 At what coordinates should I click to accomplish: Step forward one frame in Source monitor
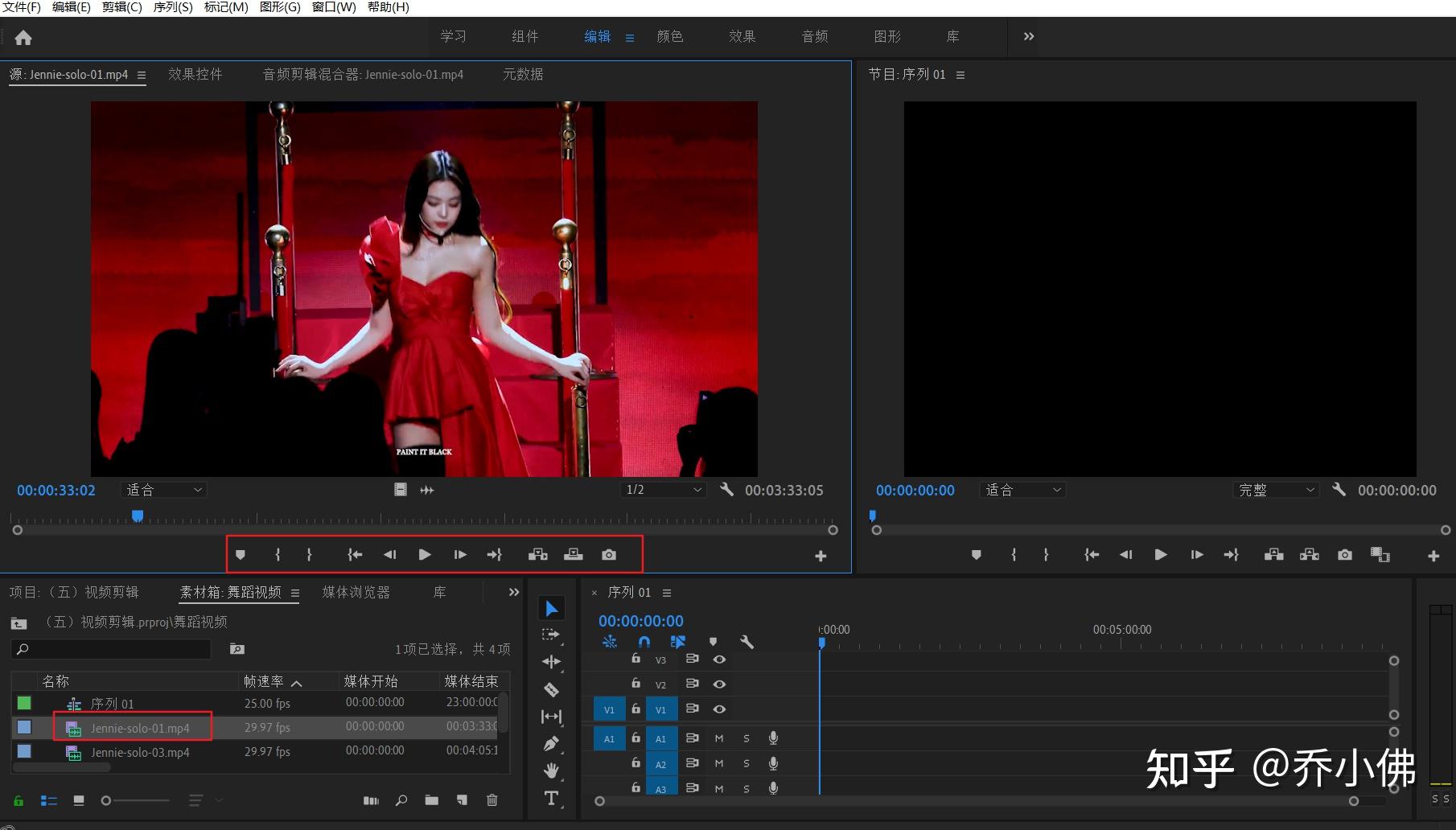click(460, 555)
